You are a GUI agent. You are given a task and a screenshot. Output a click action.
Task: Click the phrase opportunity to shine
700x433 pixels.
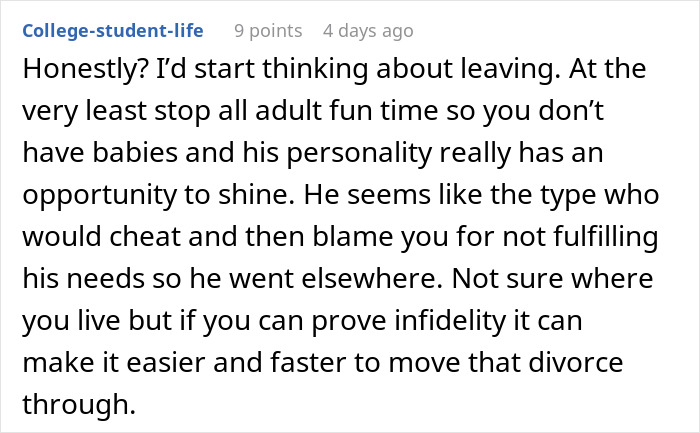pyautogui.click(x=158, y=195)
